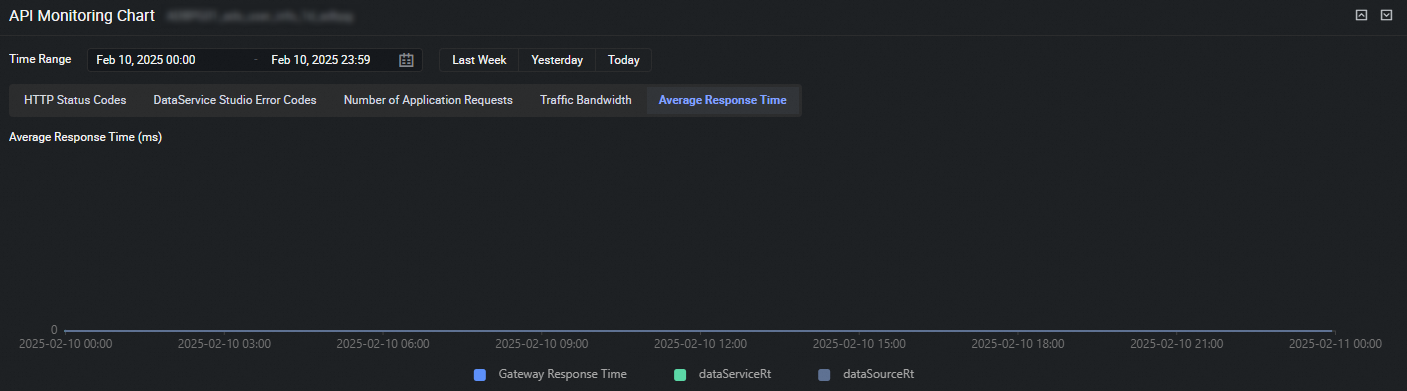Image resolution: width=1407 pixels, height=391 pixels.
Task: Select the Average Response Time tab
Action: [722, 100]
